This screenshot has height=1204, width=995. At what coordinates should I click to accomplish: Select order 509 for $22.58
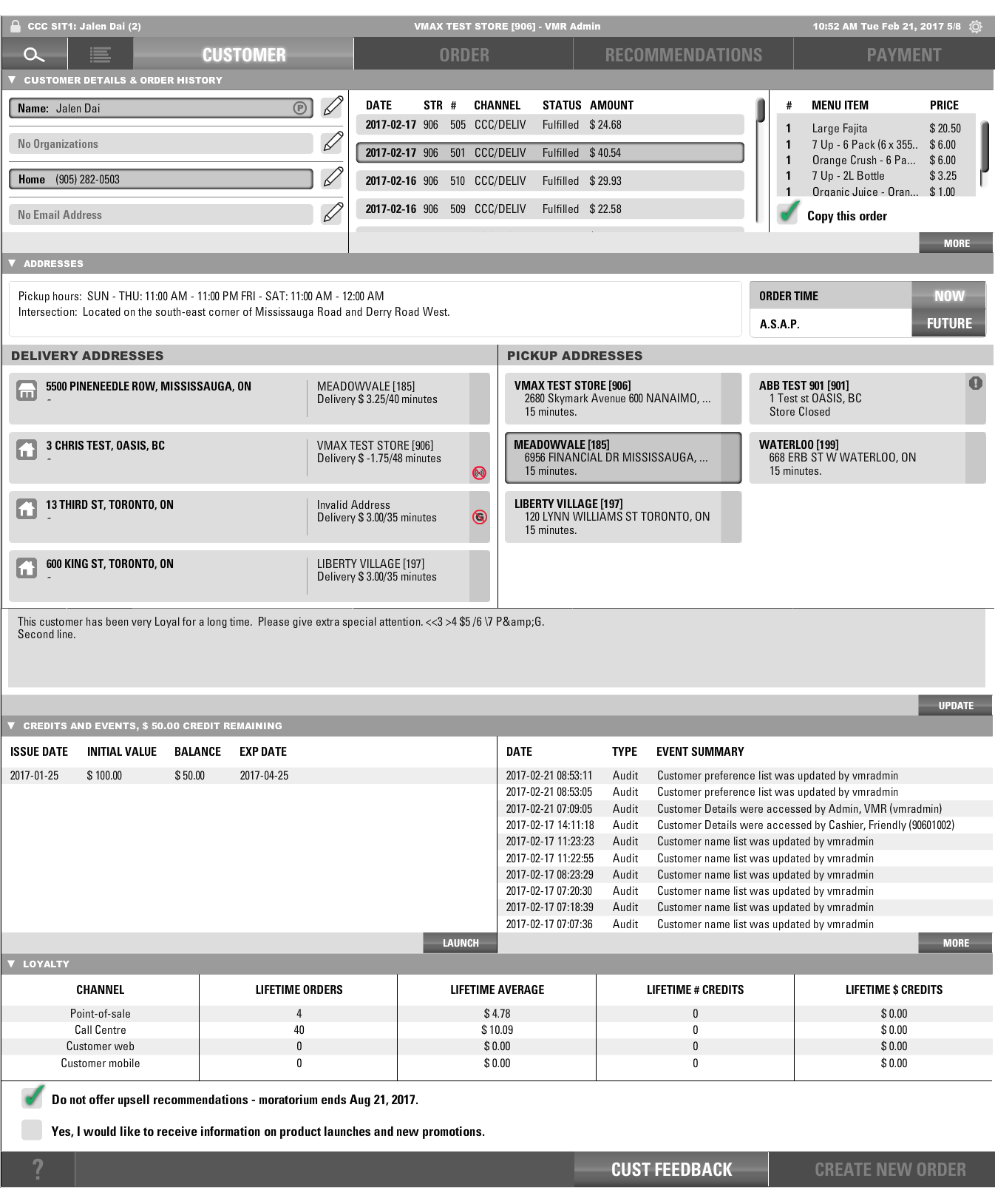pyautogui.click(x=550, y=209)
